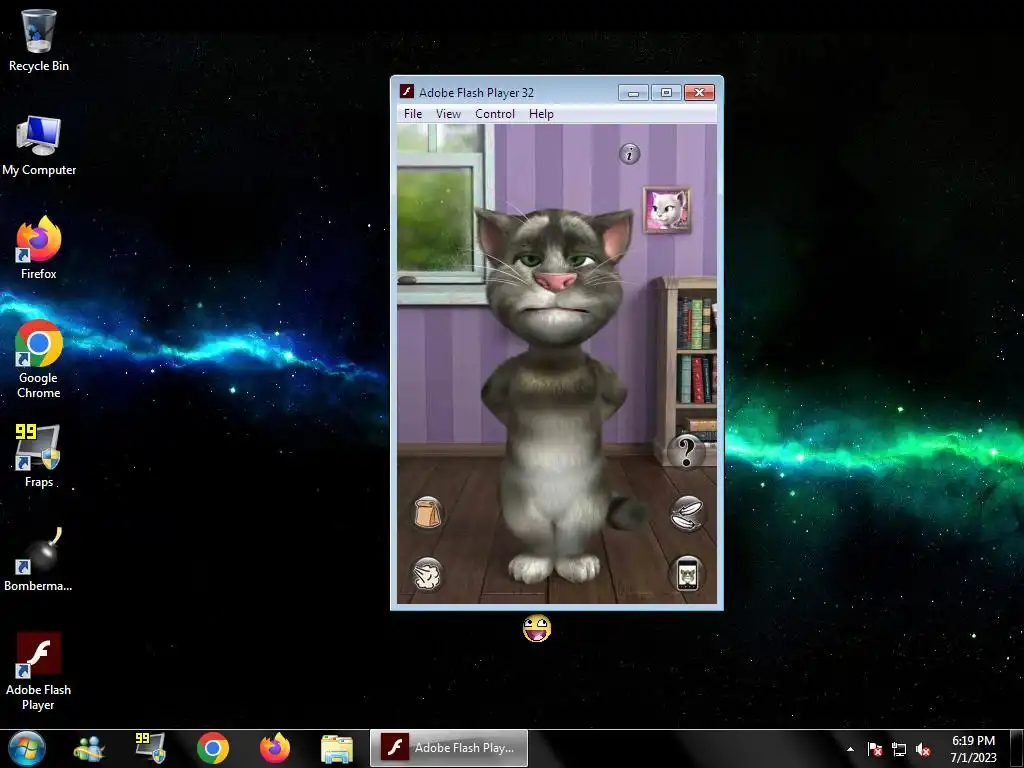Click the Flash icon in the title bar
This screenshot has height=768, width=1024.
(407, 91)
